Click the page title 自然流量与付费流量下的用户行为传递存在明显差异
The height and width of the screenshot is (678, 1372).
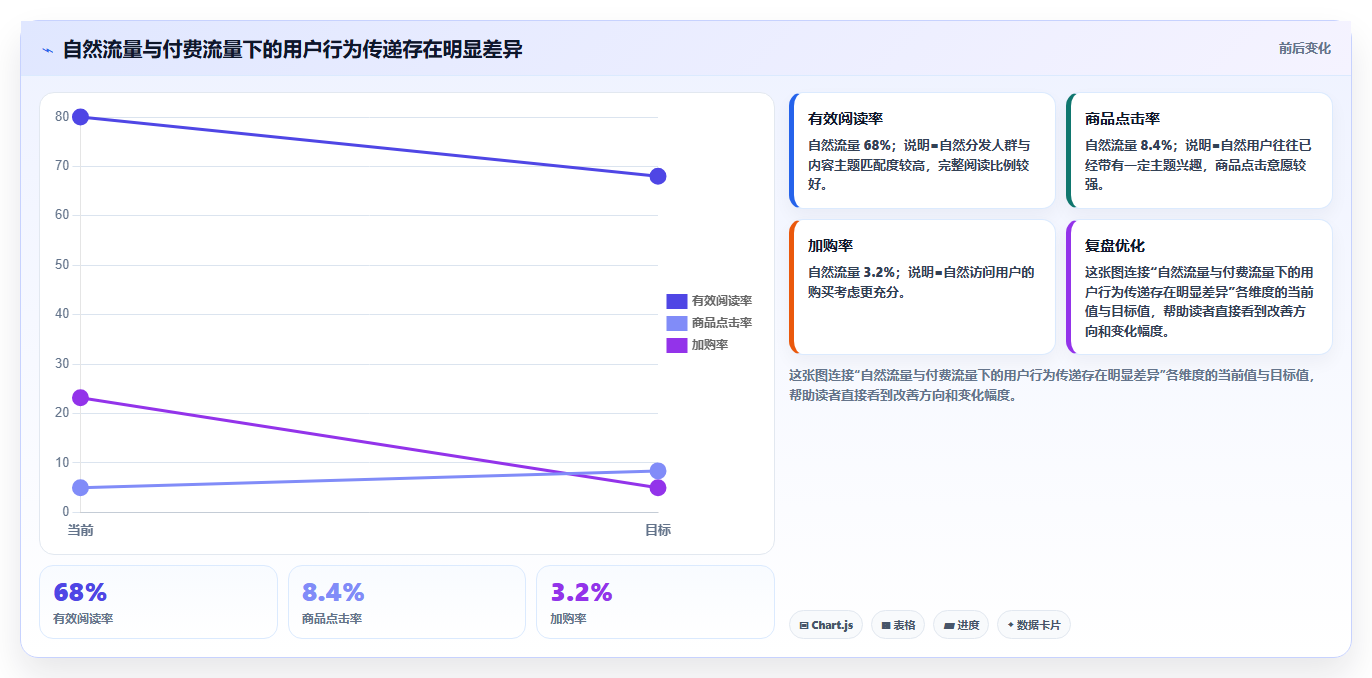click(x=293, y=49)
